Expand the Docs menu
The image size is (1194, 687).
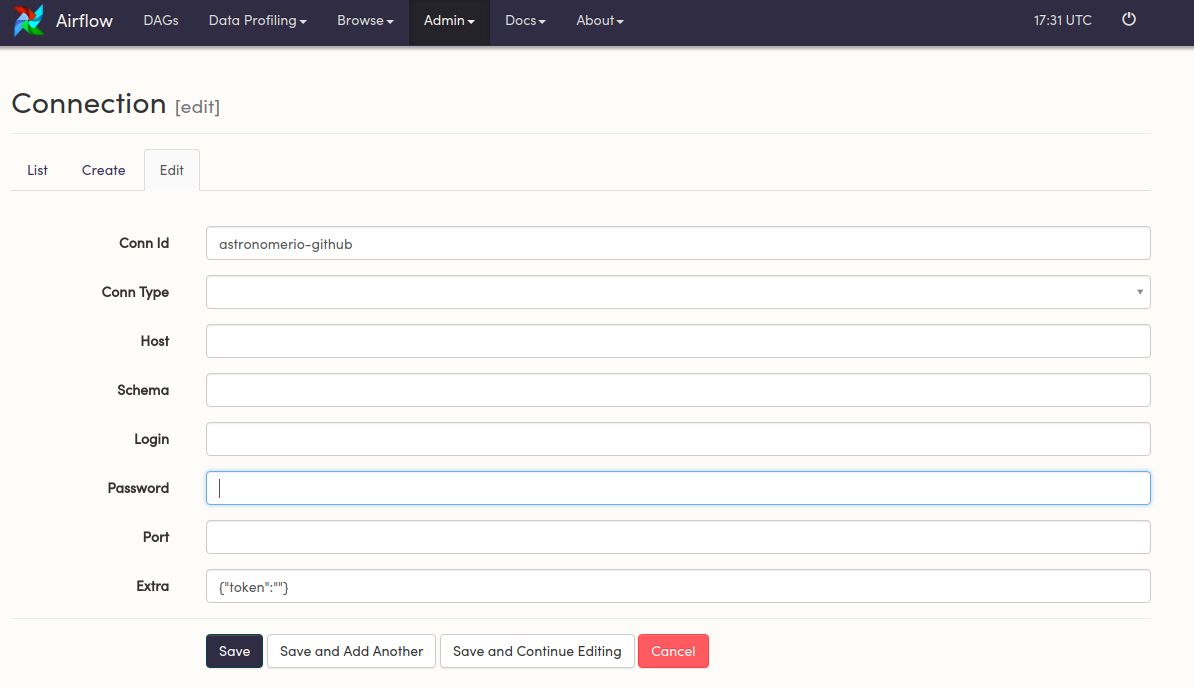(x=524, y=20)
